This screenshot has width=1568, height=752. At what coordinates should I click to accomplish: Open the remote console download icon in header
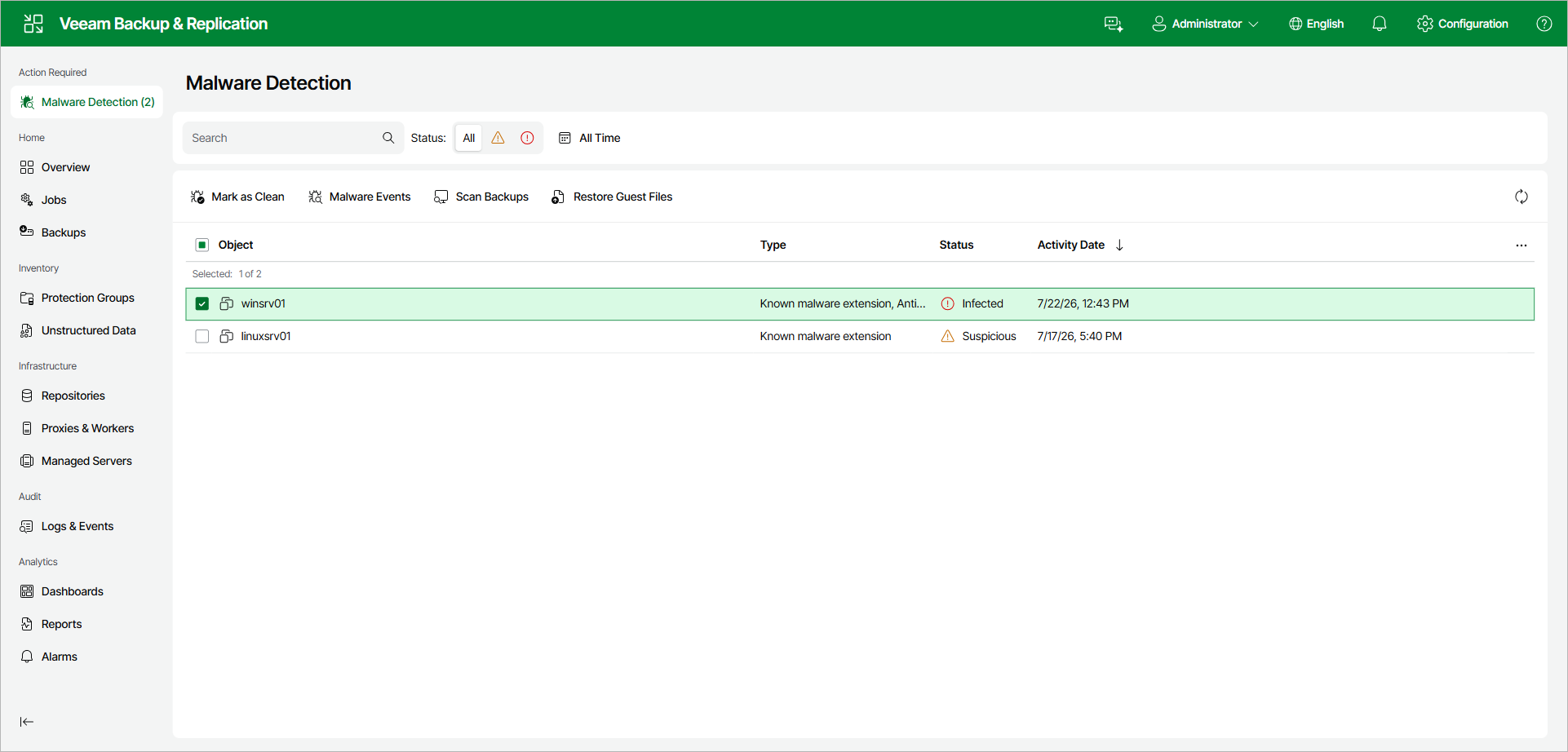pos(1114,24)
